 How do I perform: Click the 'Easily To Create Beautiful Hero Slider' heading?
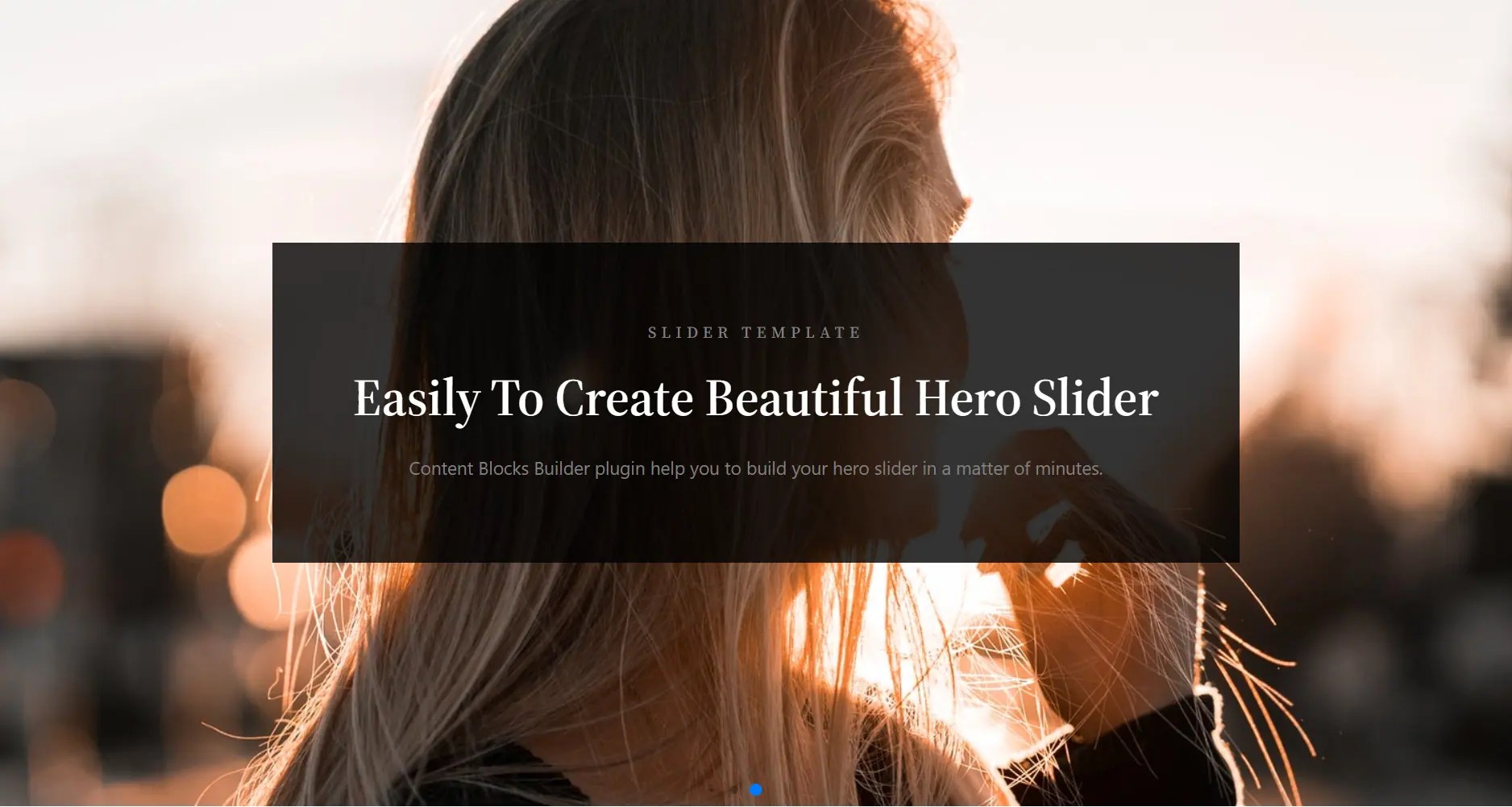pyautogui.click(x=756, y=398)
